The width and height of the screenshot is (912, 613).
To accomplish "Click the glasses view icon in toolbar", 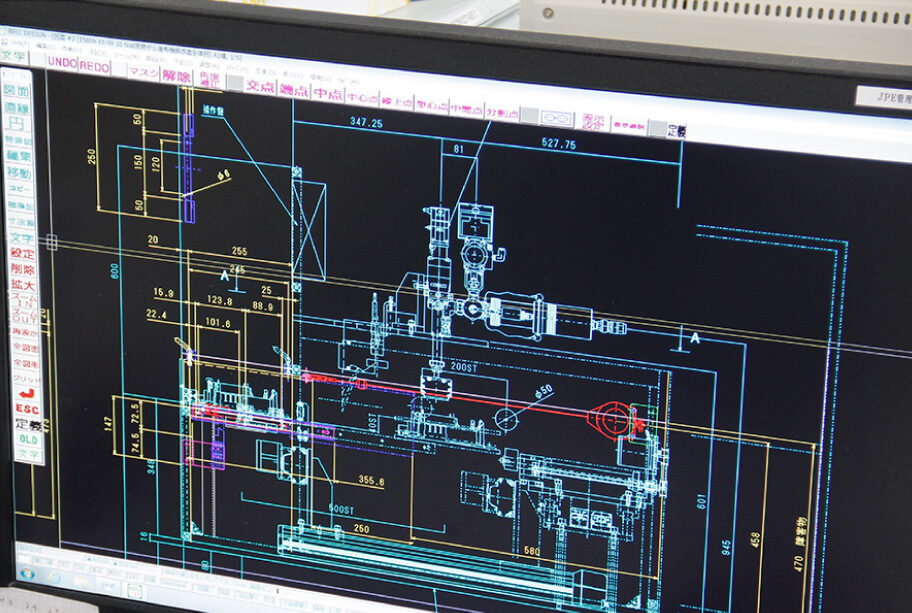I will (557, 118).
